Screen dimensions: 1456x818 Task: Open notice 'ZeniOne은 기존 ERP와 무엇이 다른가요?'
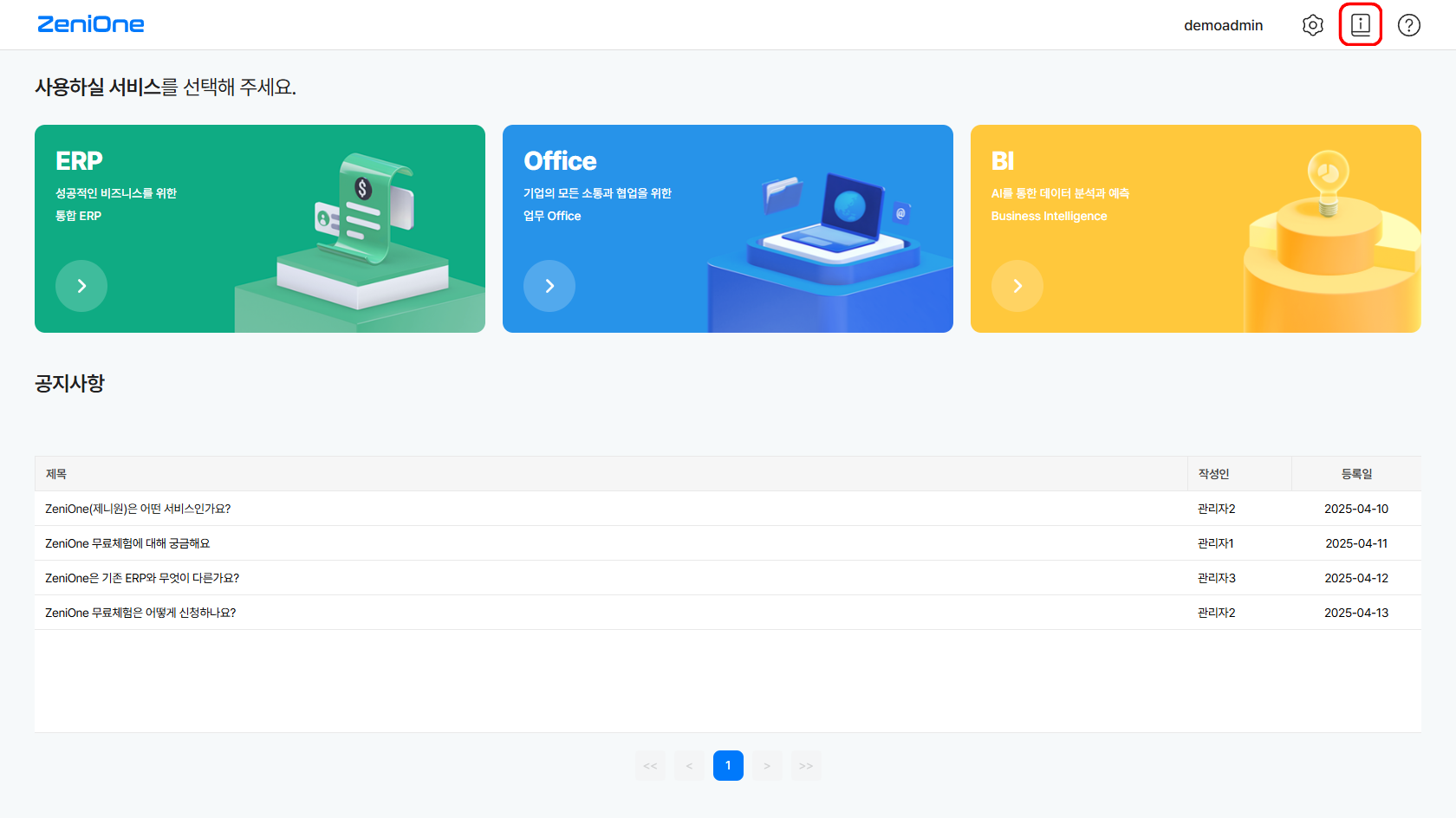click(x=142, y=578)
